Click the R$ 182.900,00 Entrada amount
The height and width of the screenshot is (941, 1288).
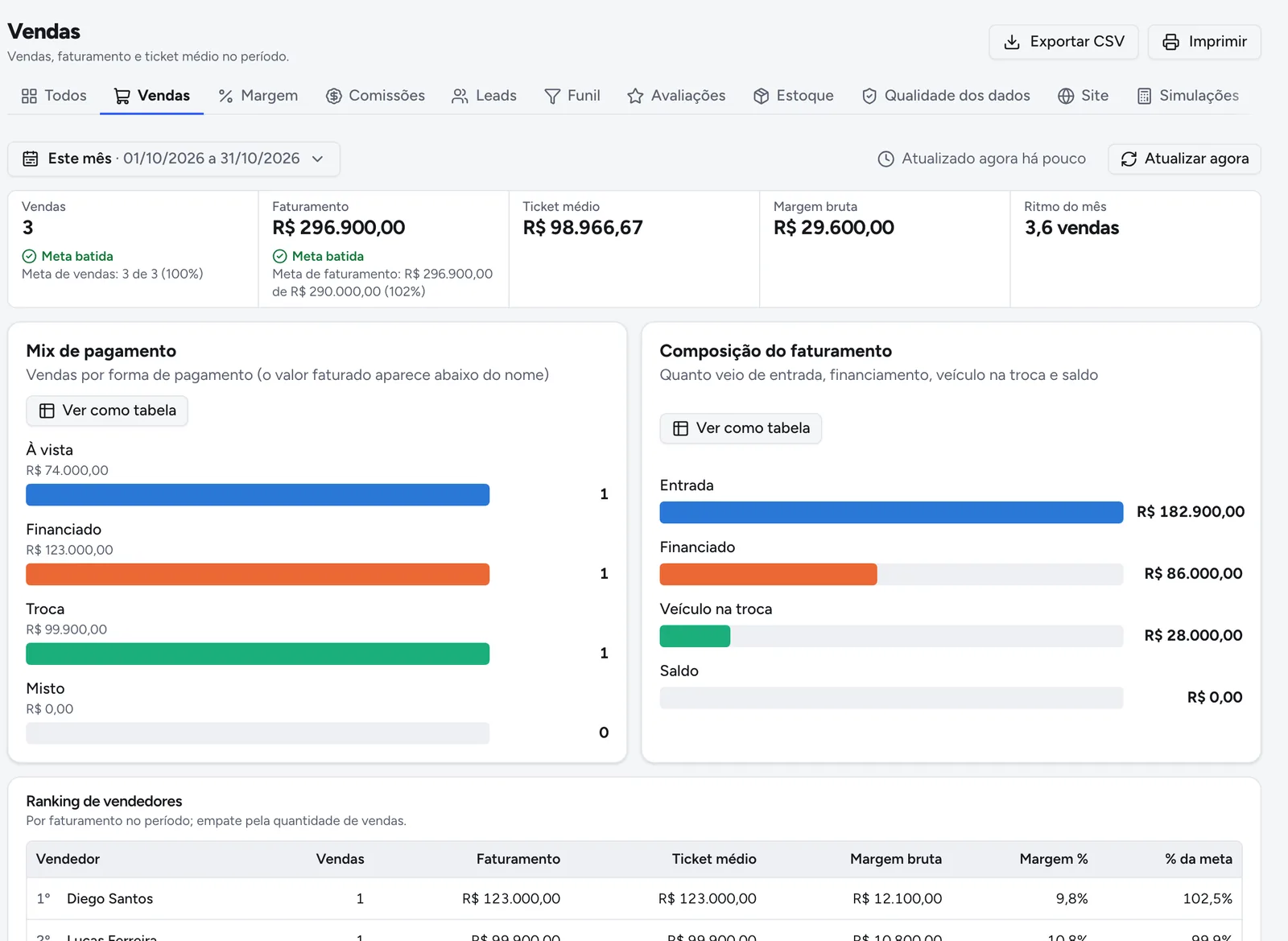(1191, 512)
